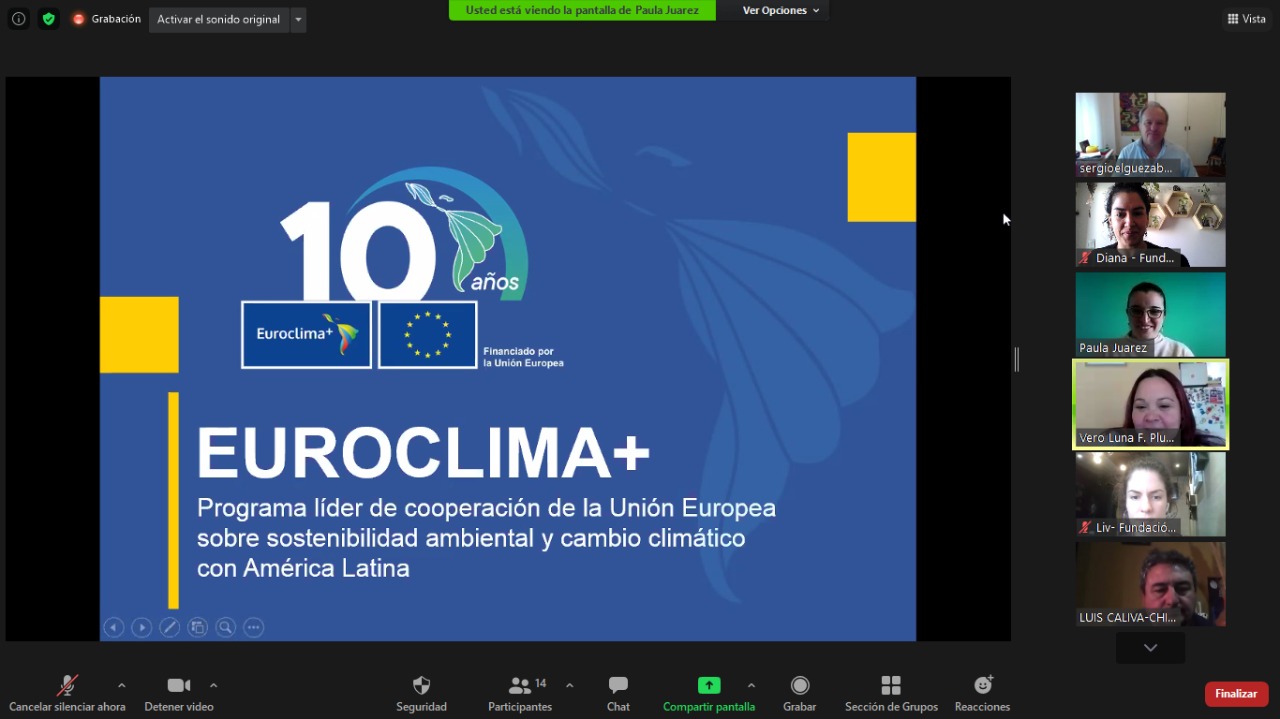This screenshot has height=719, width=1280.
Task: Click the zoom magnifier icon on slide
Action: [x=226, y=627]
